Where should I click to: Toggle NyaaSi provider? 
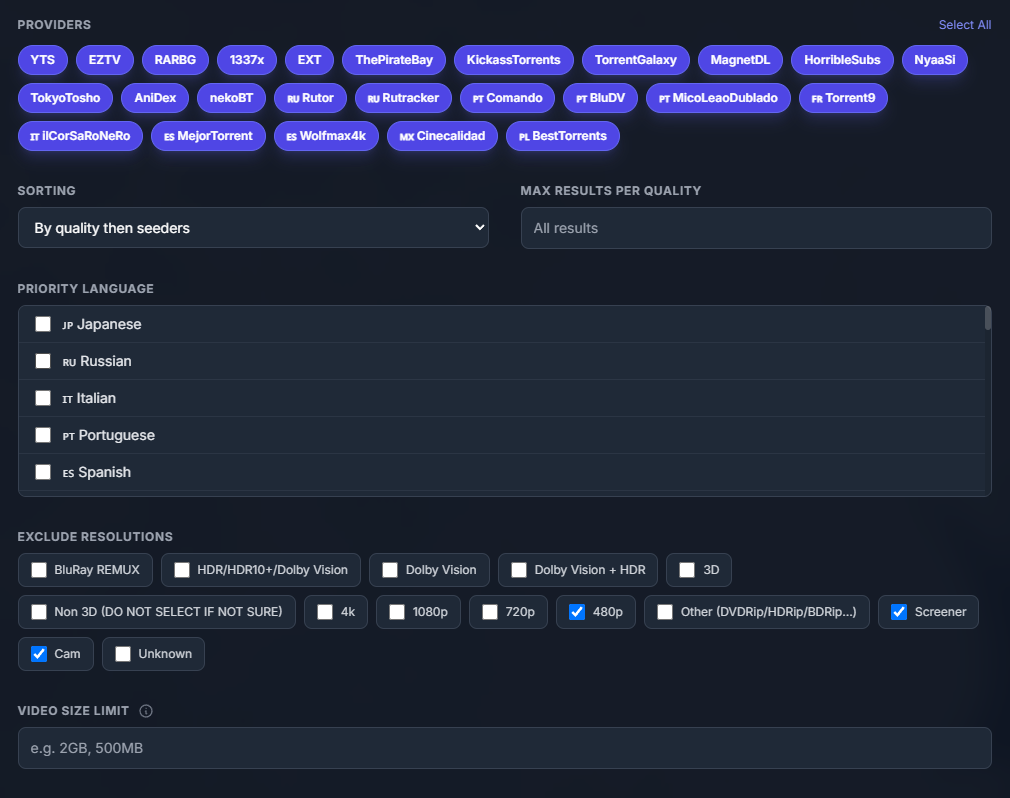coord(935,60)
